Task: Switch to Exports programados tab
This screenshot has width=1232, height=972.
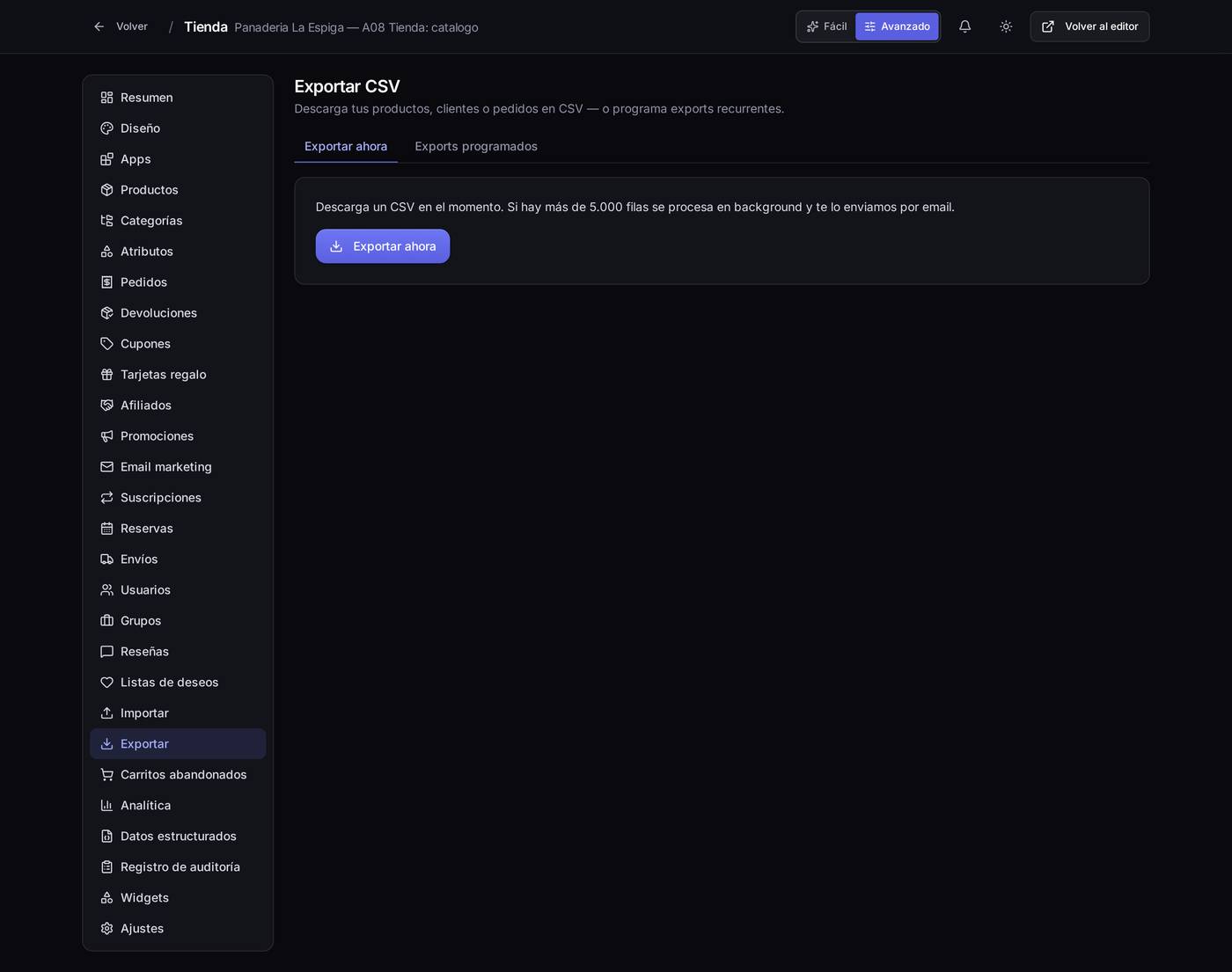Action: [x=476, y=146]
